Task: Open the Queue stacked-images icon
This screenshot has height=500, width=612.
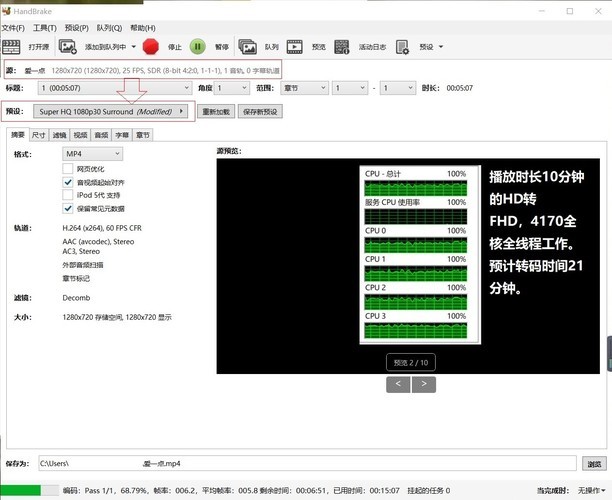Action: coord(247,47)
